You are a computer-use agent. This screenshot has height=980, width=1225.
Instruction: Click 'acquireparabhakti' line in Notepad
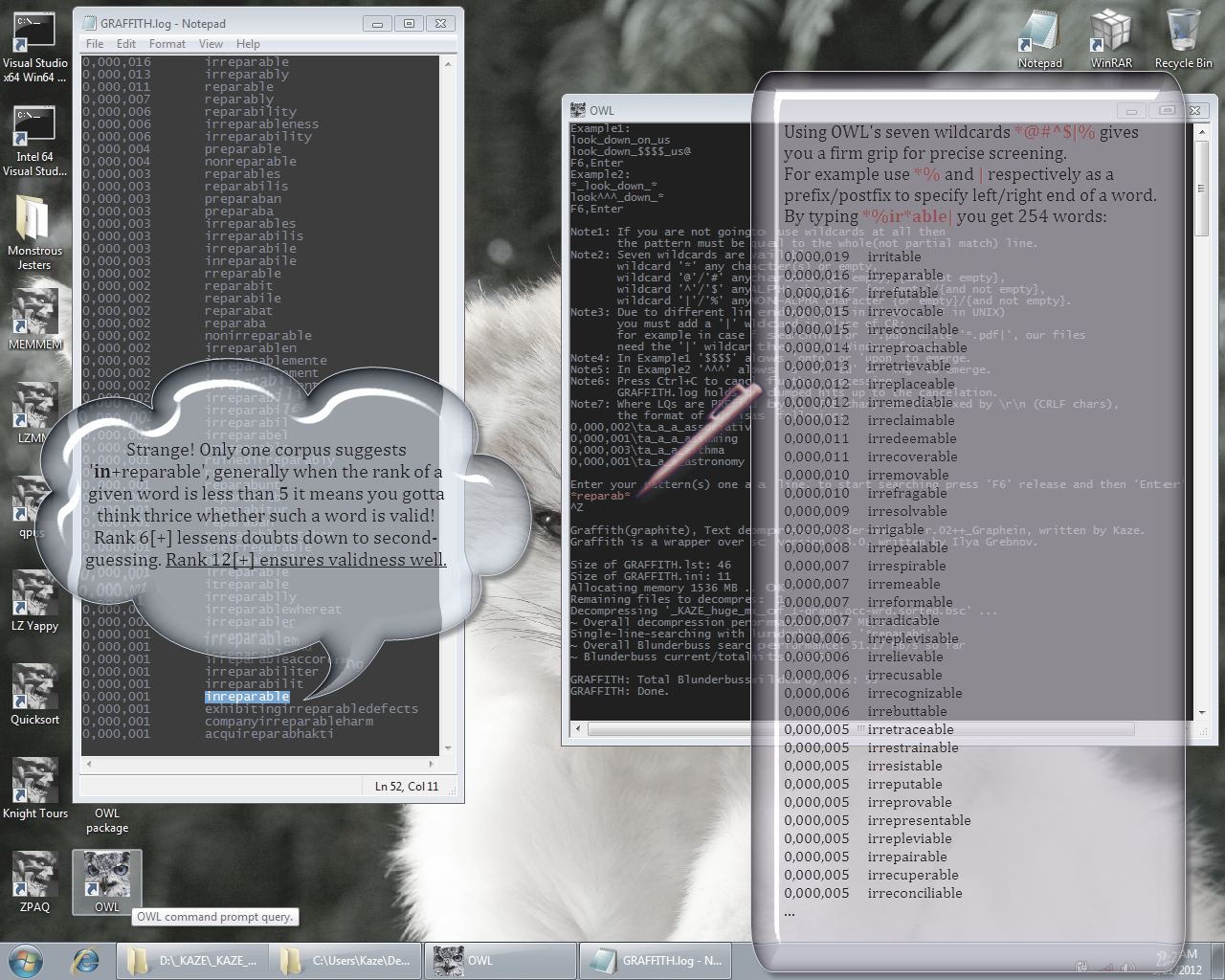point(269,734)
